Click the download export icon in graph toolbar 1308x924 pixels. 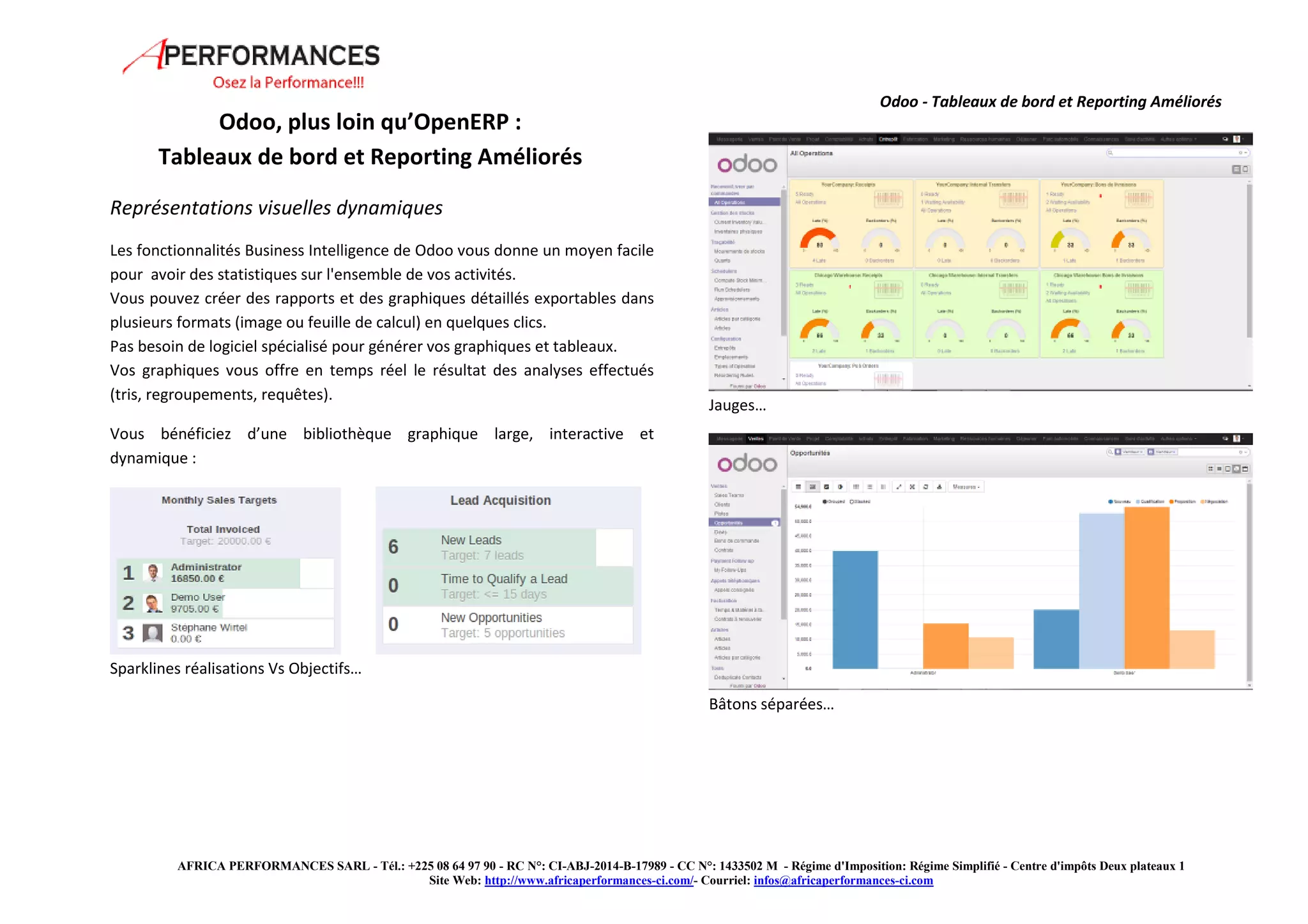tap(939, 487)
